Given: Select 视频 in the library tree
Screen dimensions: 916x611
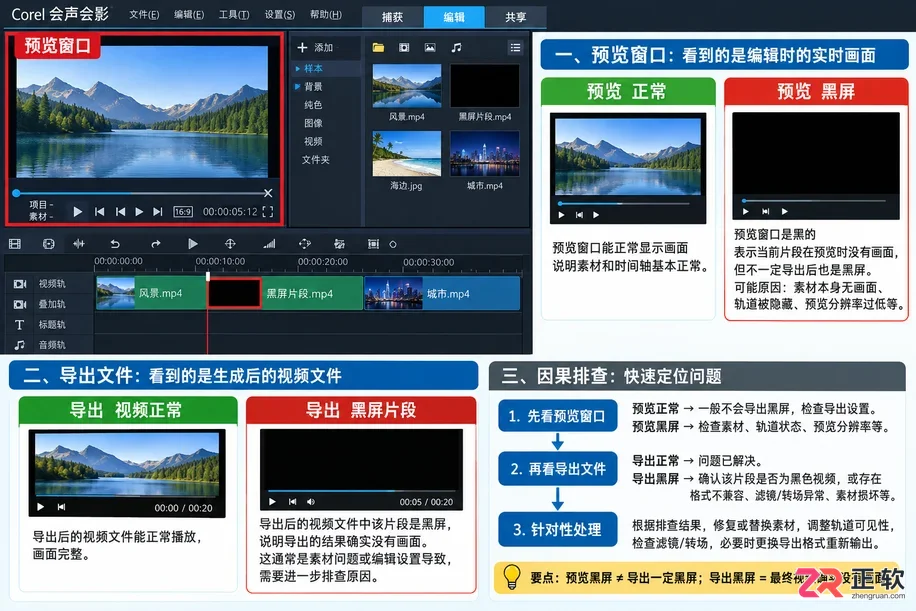Looking at the screenshot, I should pos(313,141).
